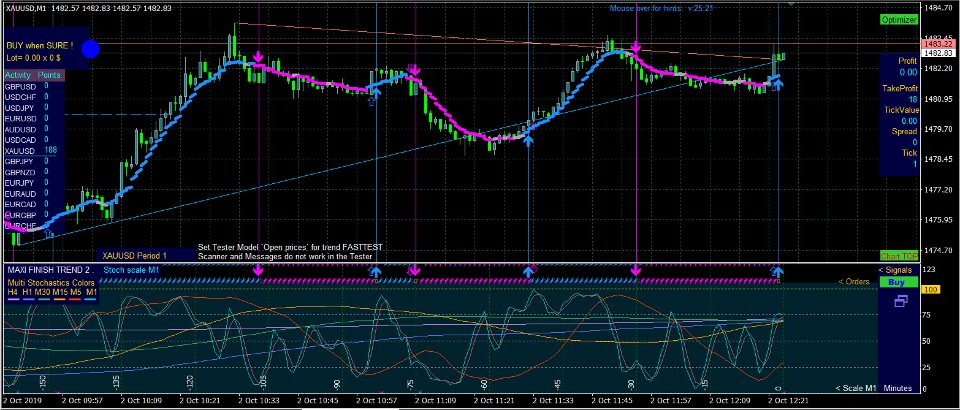Click the XAUUSD points value 188

coord(51,151)
